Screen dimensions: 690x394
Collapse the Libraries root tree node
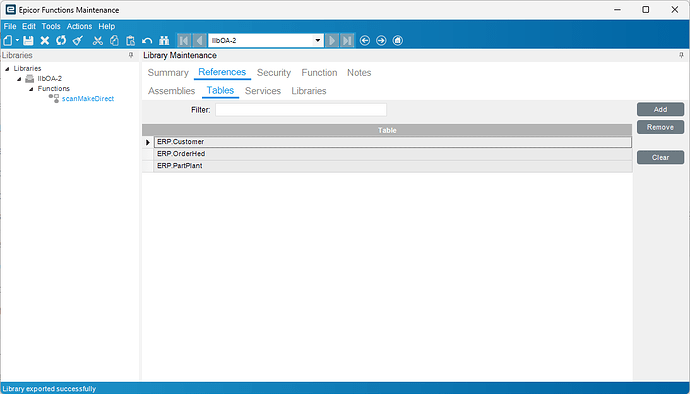[x=7, y=69]
